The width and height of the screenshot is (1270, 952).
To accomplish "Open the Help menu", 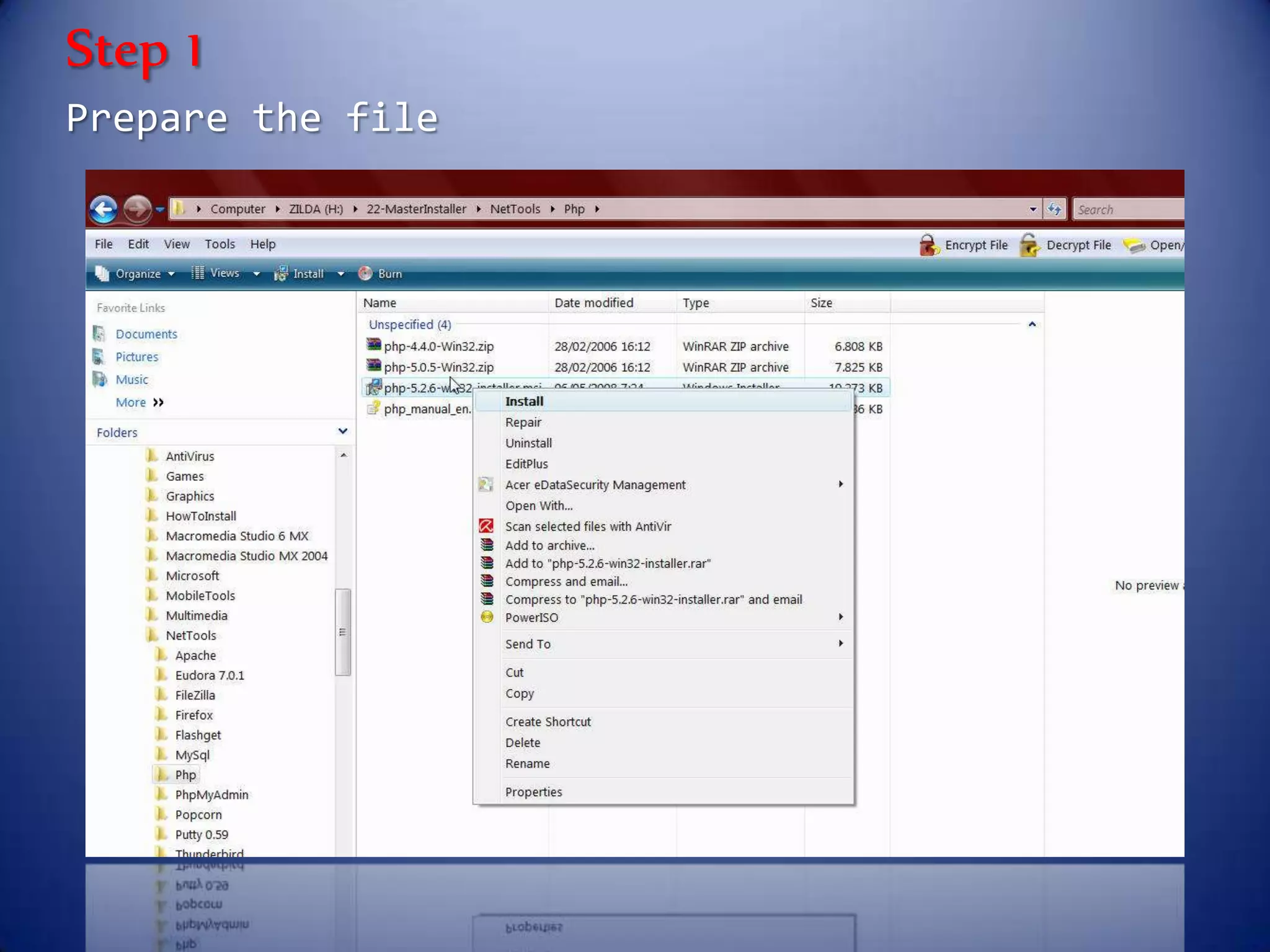I will click(x=263, y=244).
